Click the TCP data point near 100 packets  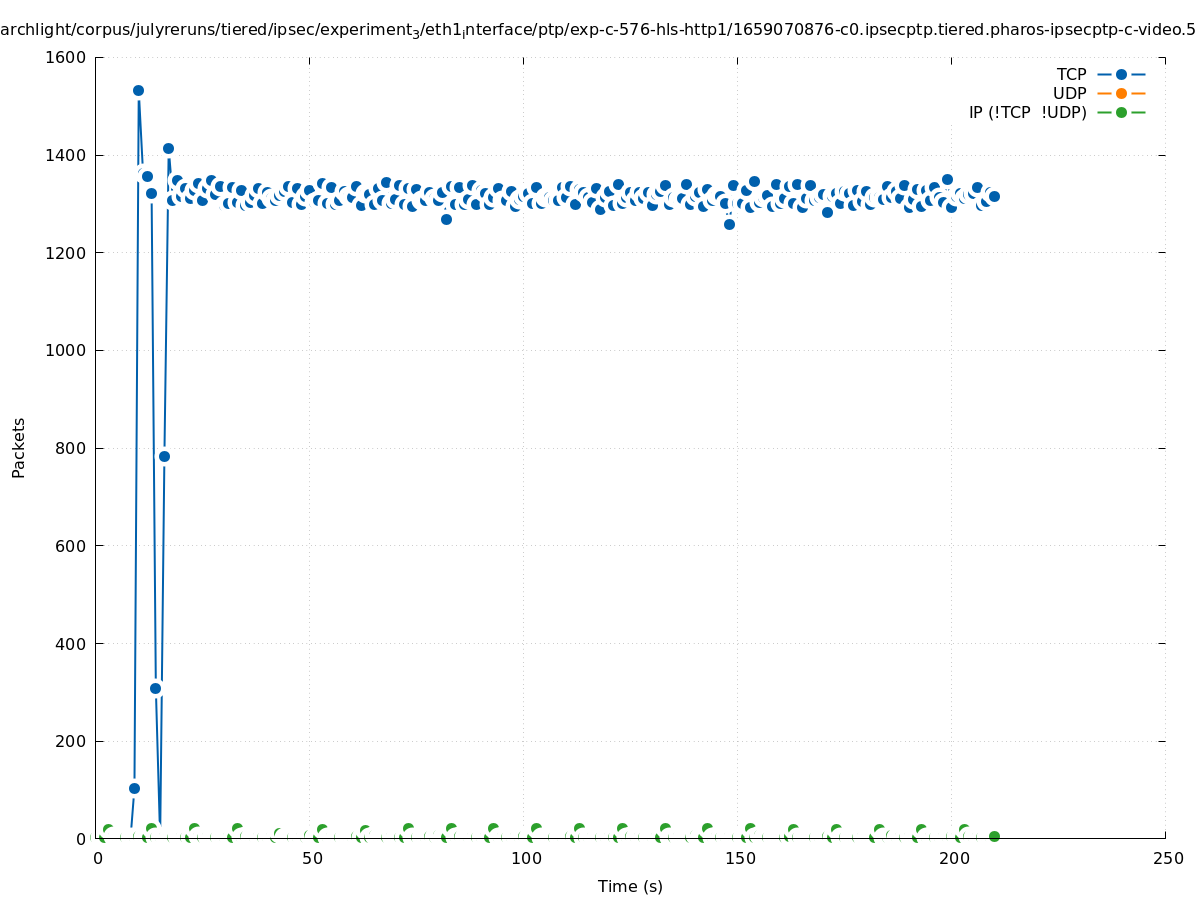point(134,788)
